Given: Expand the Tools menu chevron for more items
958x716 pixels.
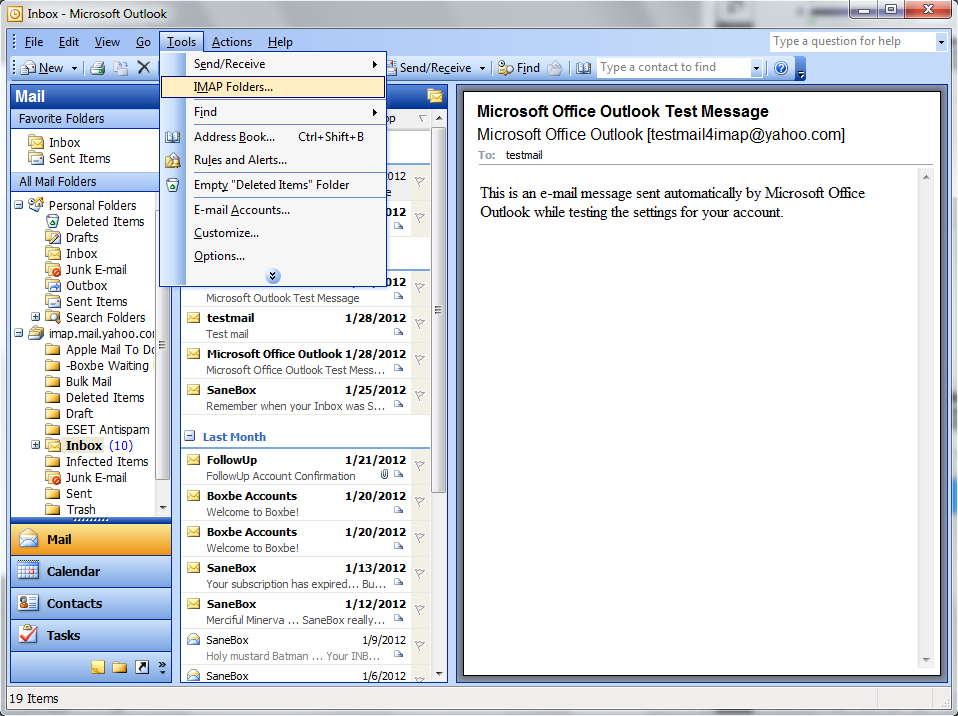Looking at the screenshot, I should (x=273, y=276).
